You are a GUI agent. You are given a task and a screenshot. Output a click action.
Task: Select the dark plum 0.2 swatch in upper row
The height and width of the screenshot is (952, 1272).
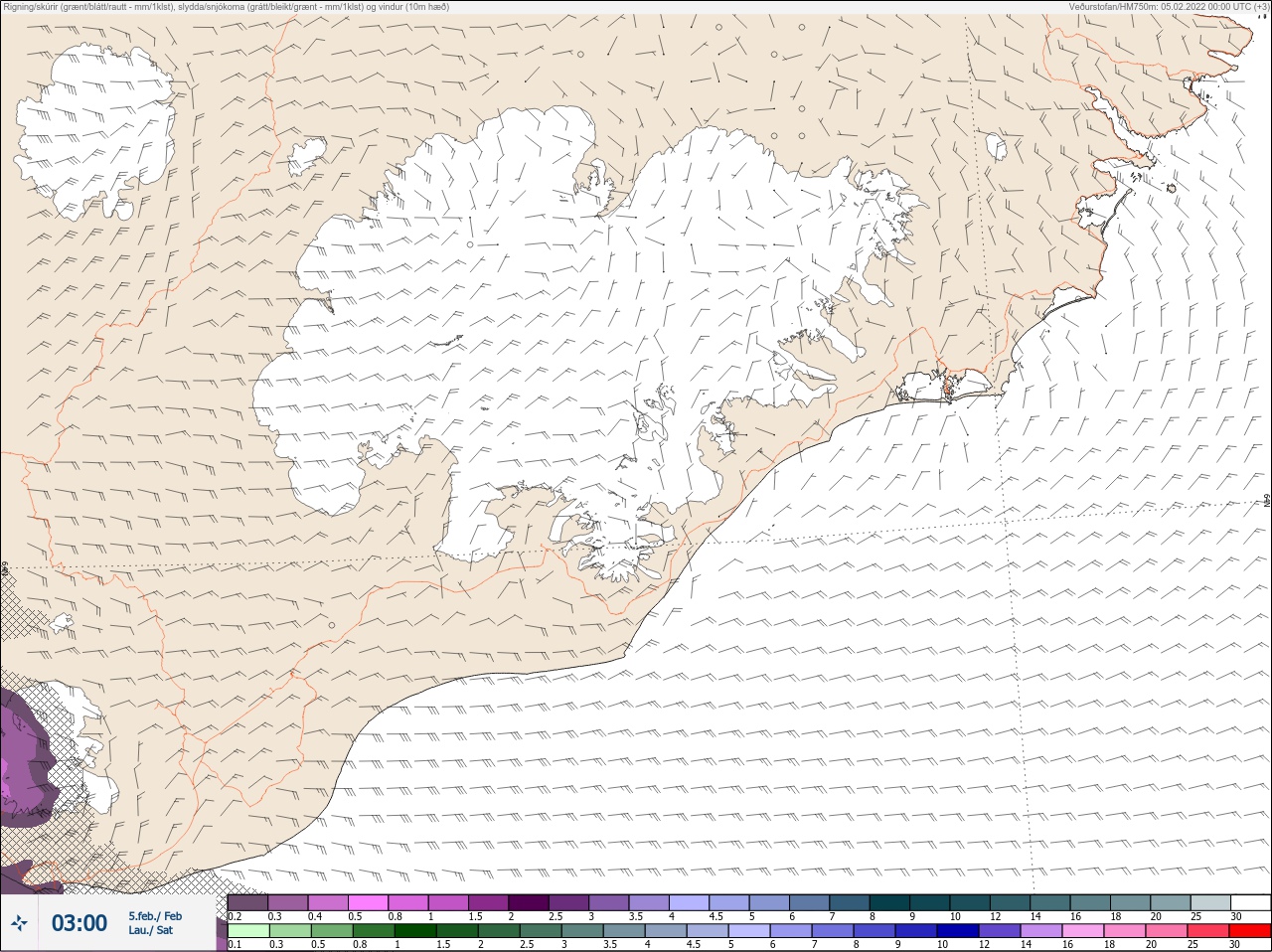pyautogui.click(x=247, y=902)
